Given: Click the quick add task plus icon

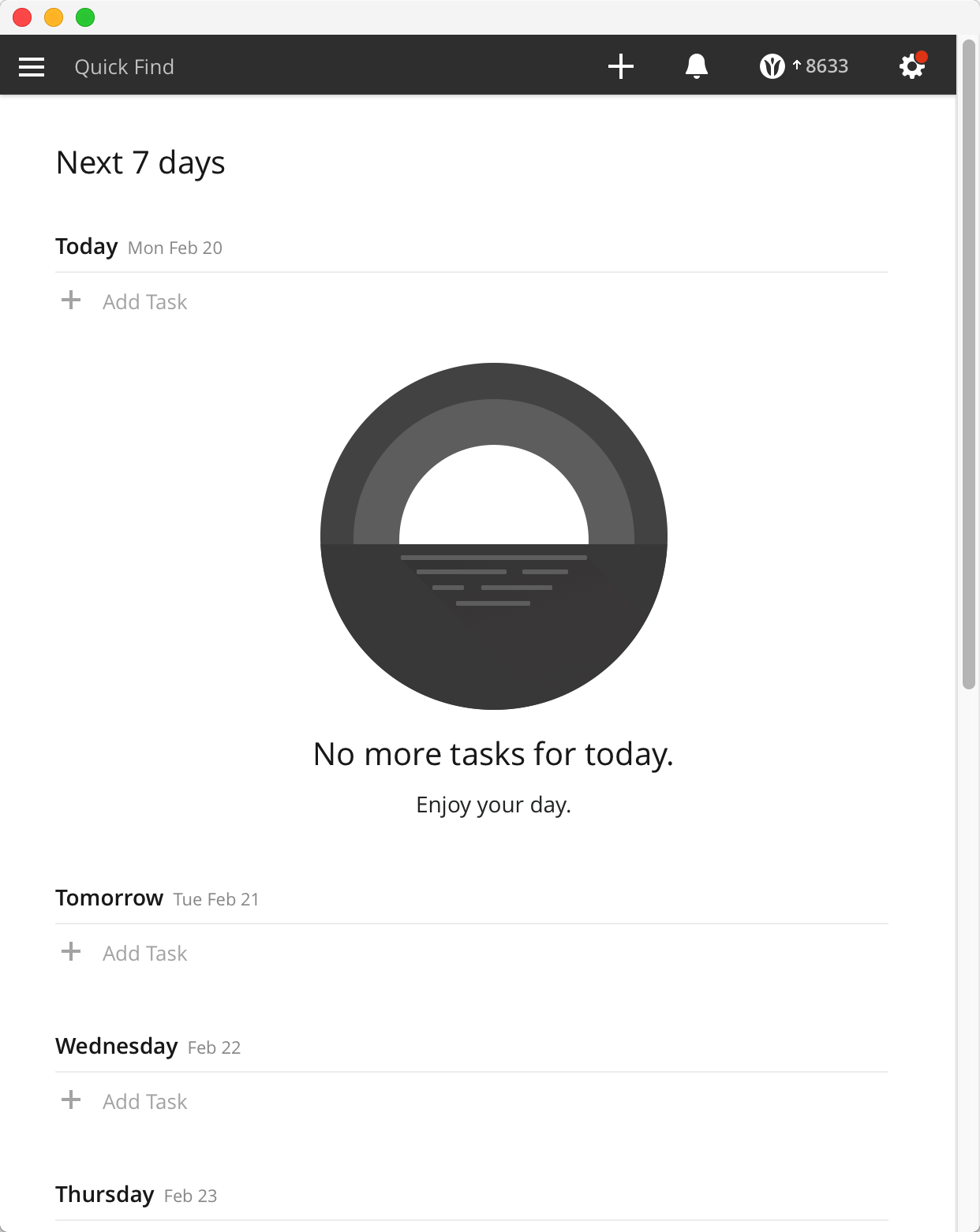Looking at the screenshot, I should 621,66.
